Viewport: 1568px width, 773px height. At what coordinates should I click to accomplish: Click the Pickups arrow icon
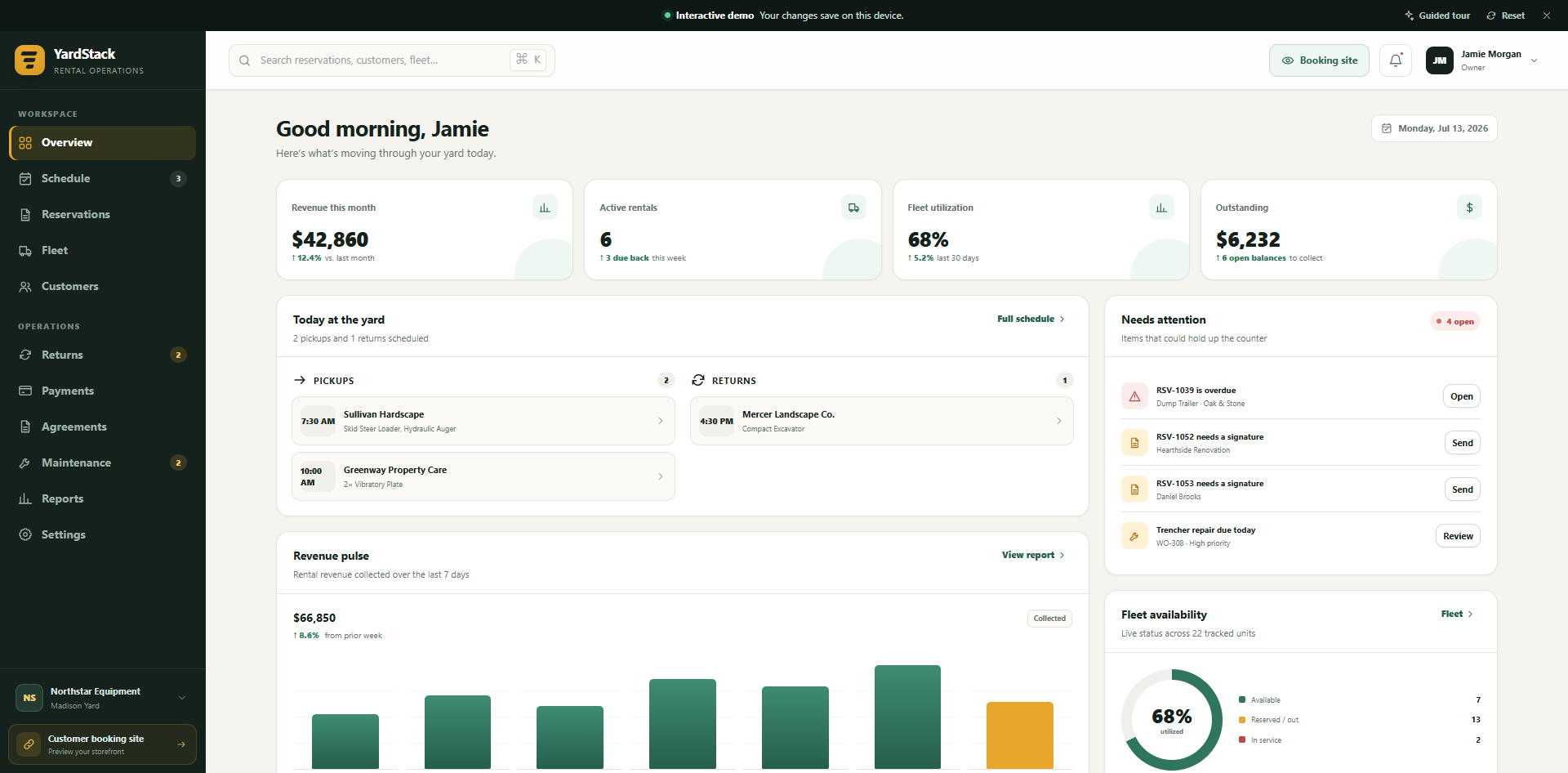pos(300,381)
